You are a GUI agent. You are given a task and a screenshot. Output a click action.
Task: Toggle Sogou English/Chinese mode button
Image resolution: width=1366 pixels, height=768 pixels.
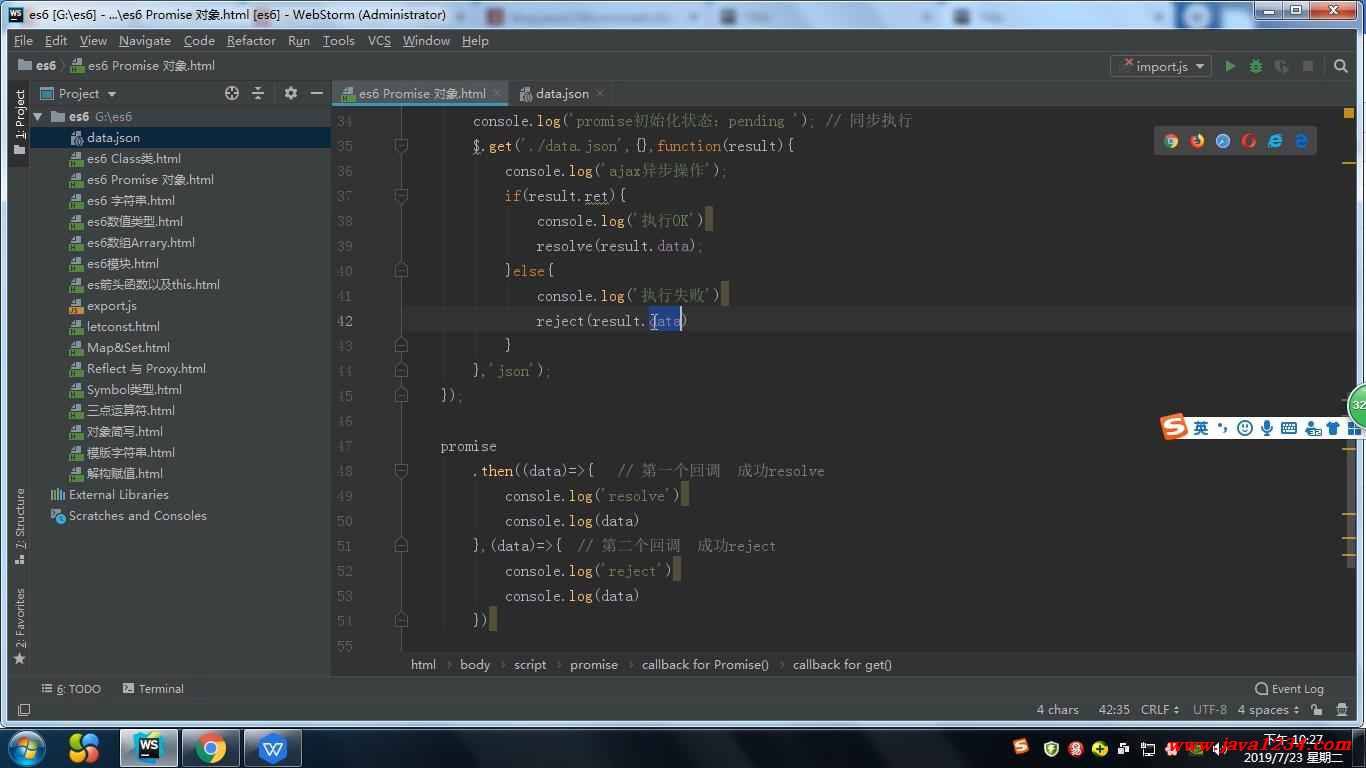pyautogui.click(x=1201, y=428)
